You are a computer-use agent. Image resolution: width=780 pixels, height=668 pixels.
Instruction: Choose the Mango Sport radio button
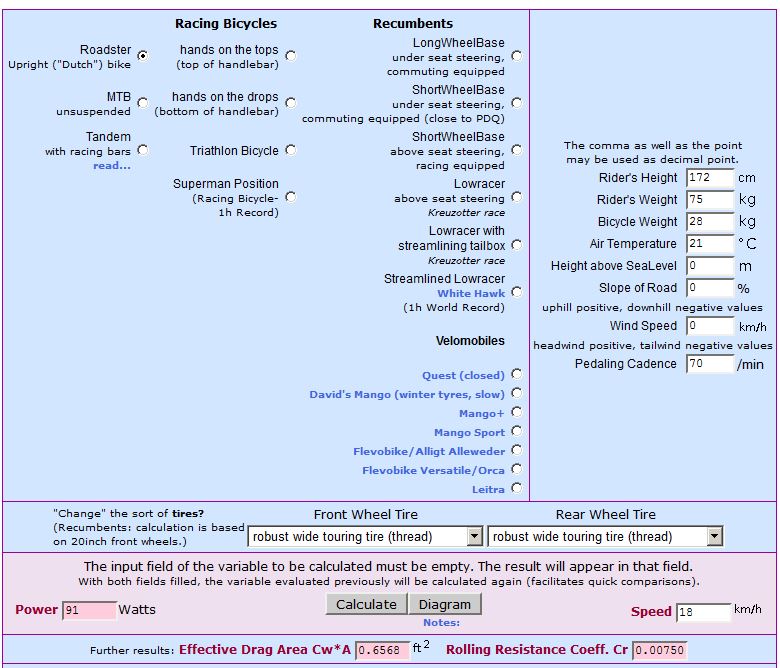[x=517, y=431]
